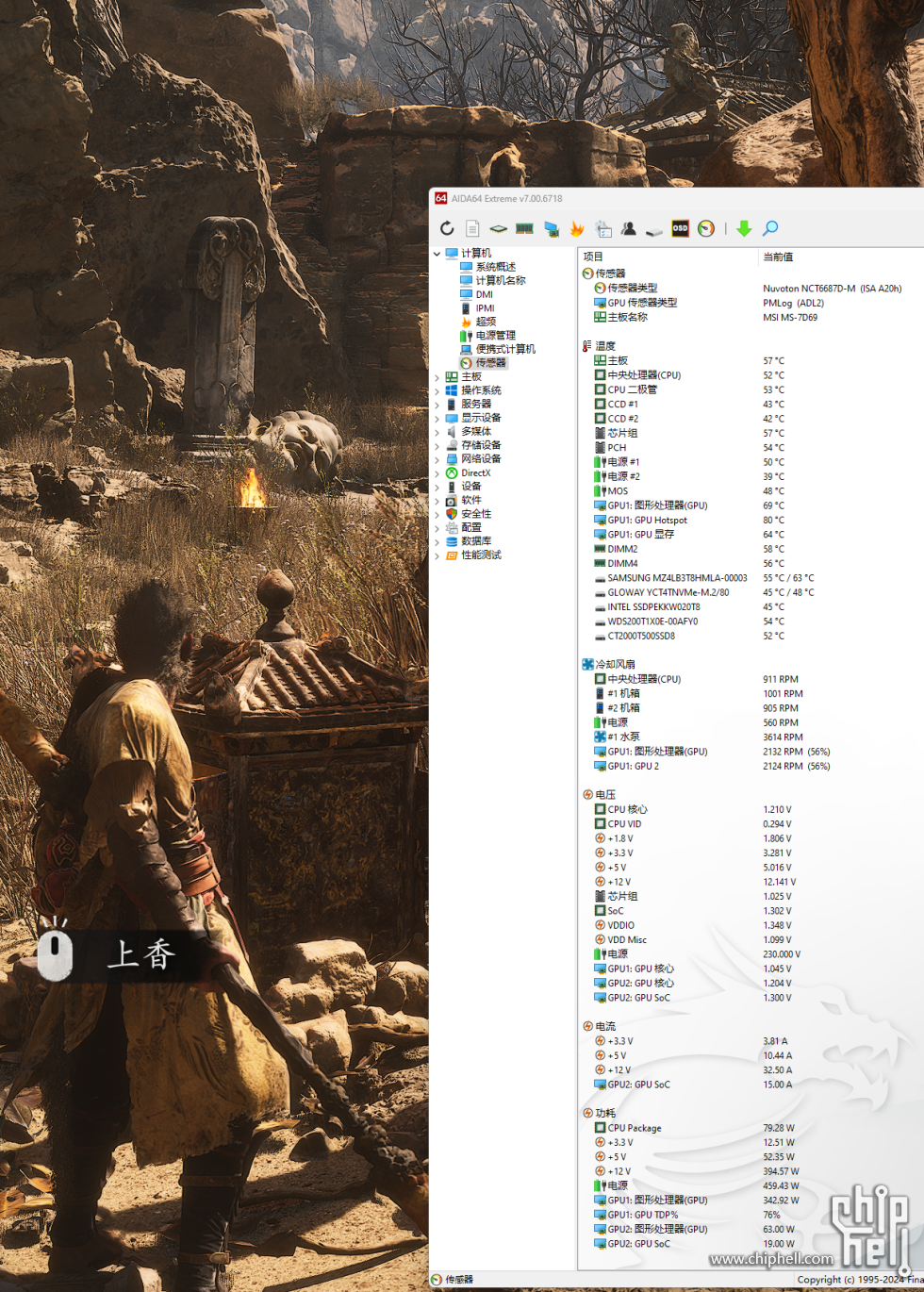Screen dimensions: 924x1292
Task: Open the SensorPanel gauge toolbar icon
Action: click(706, 228)
